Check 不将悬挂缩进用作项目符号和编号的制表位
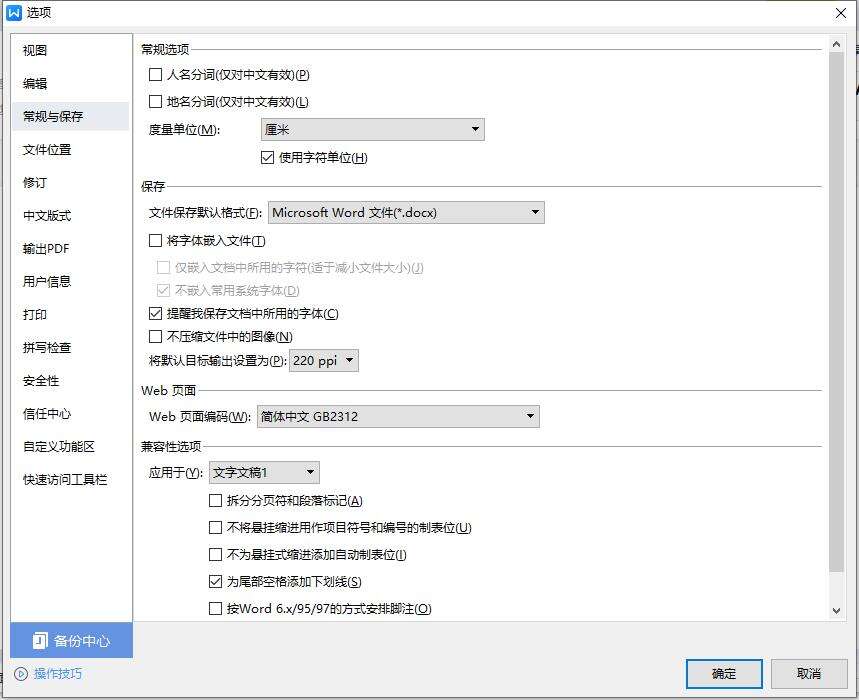The image size is (859, 700). pos(215,527)
